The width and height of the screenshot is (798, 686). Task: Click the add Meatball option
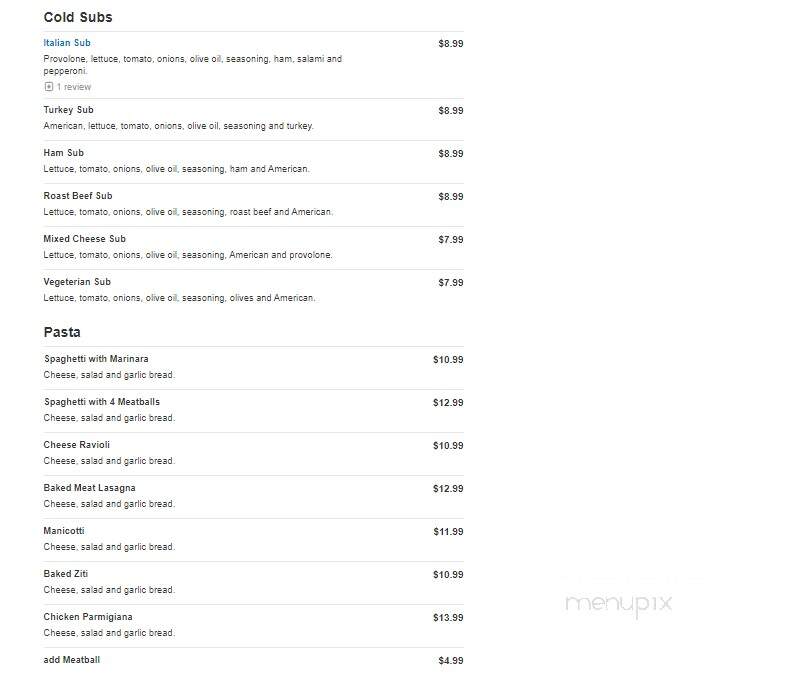[x=72, y=660]
